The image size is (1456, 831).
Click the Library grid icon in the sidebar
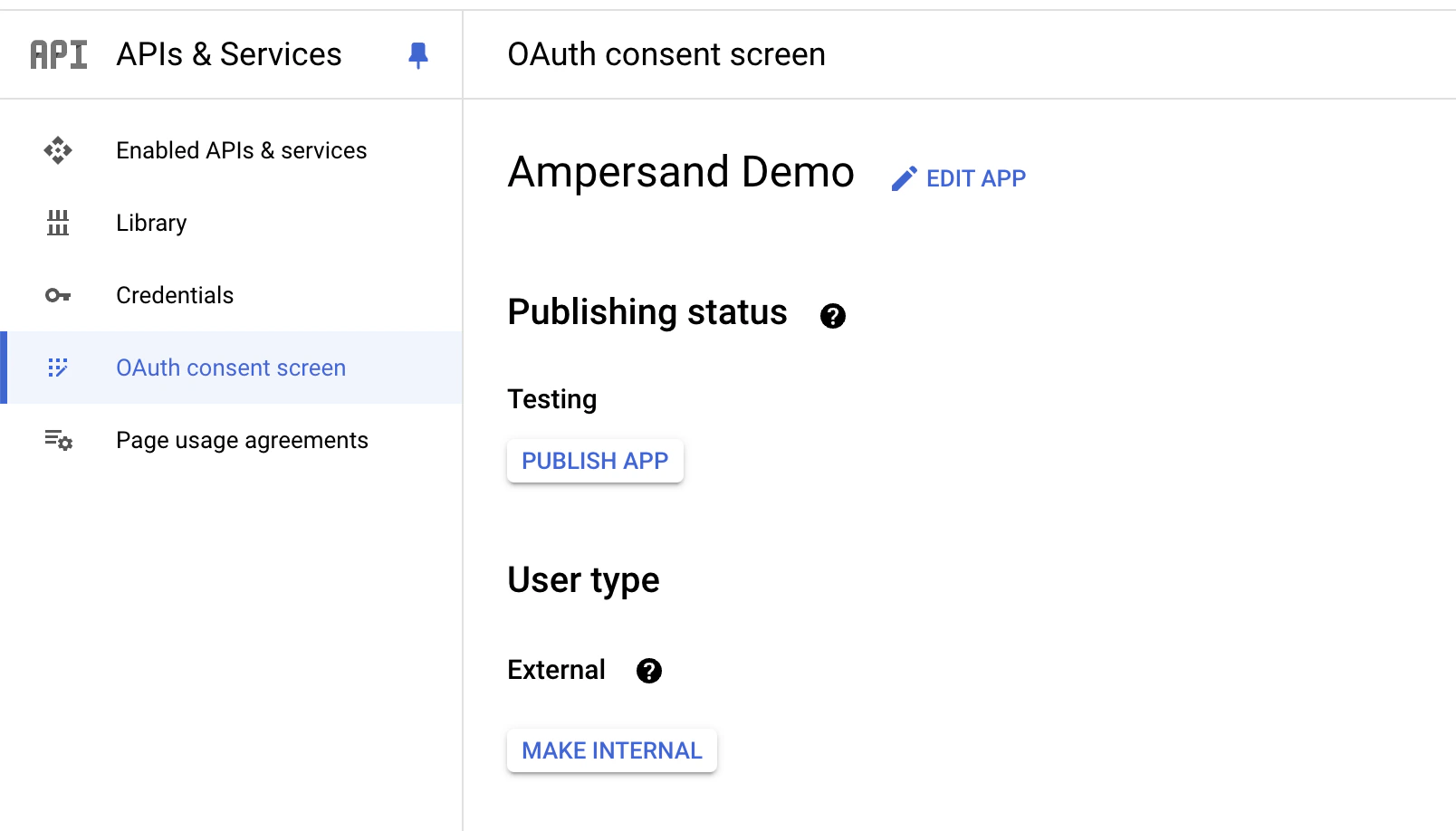[x=57, y=223]
